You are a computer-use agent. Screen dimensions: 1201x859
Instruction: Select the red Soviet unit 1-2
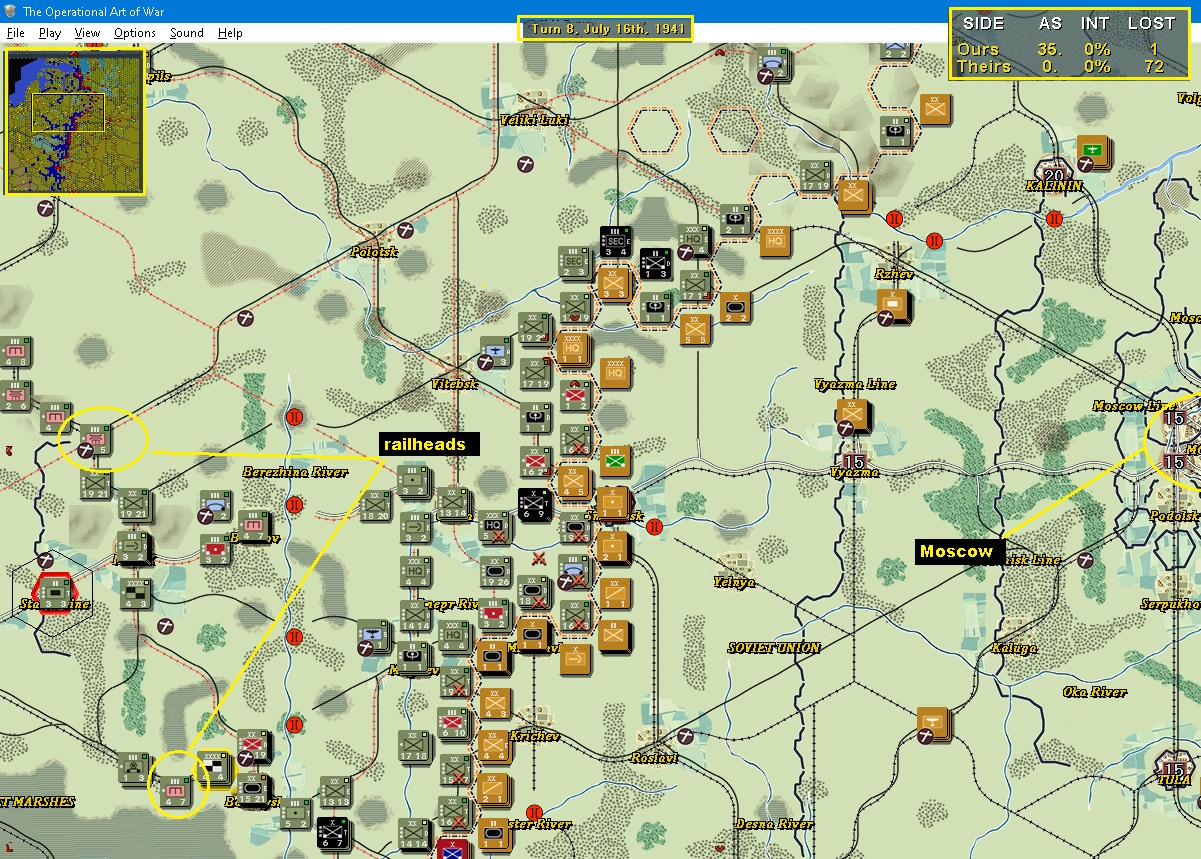(576, 395)
